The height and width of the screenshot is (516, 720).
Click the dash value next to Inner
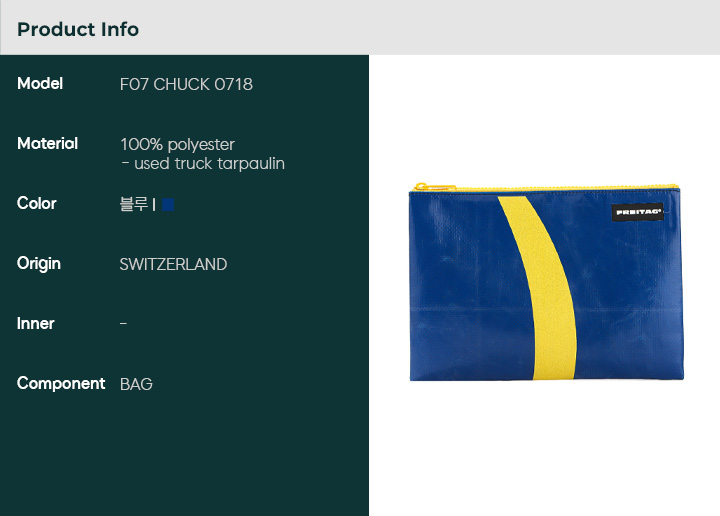[124, 324]
